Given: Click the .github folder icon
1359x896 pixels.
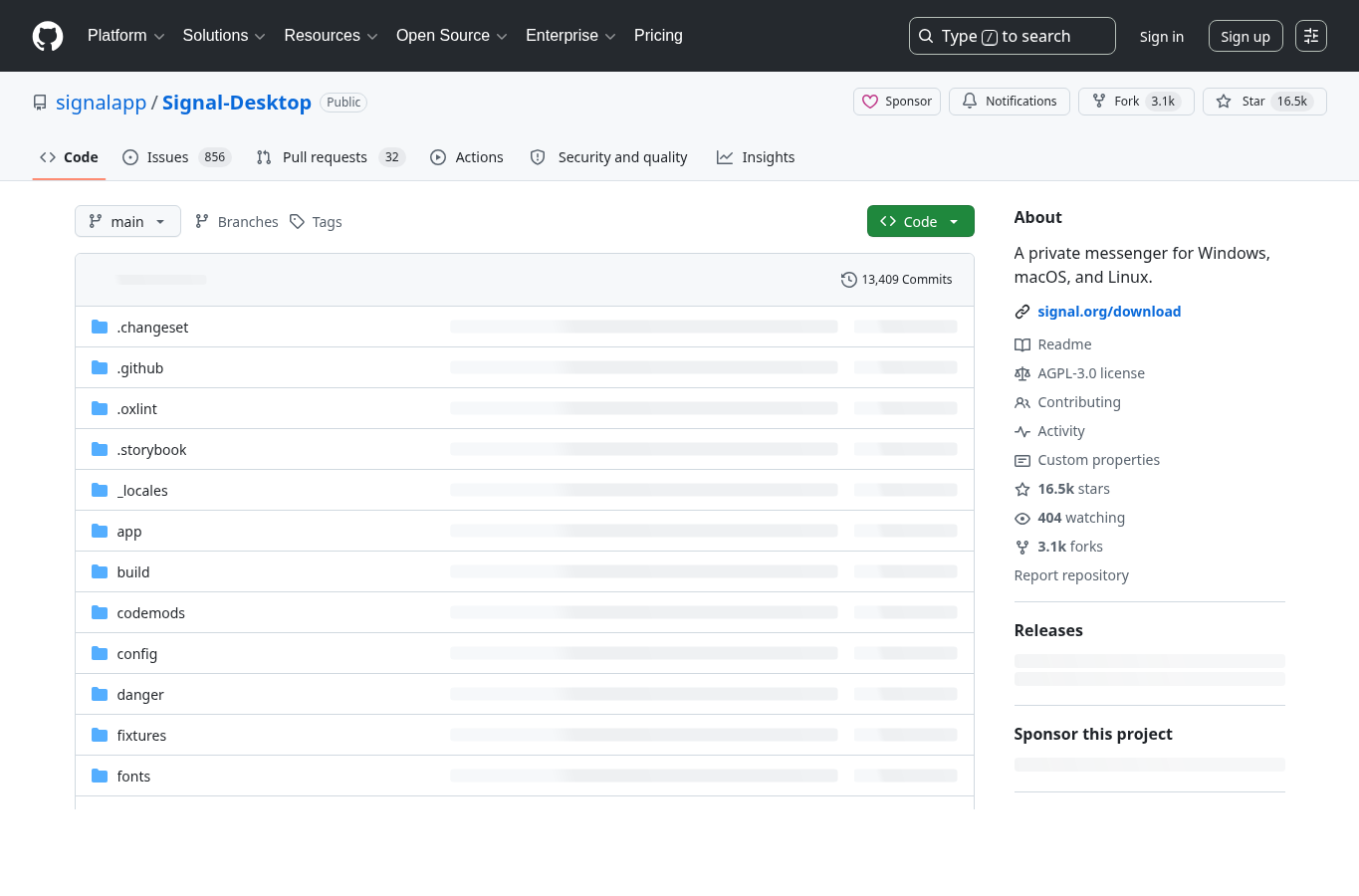Looking at the screenshot, I should click(100, 367).
